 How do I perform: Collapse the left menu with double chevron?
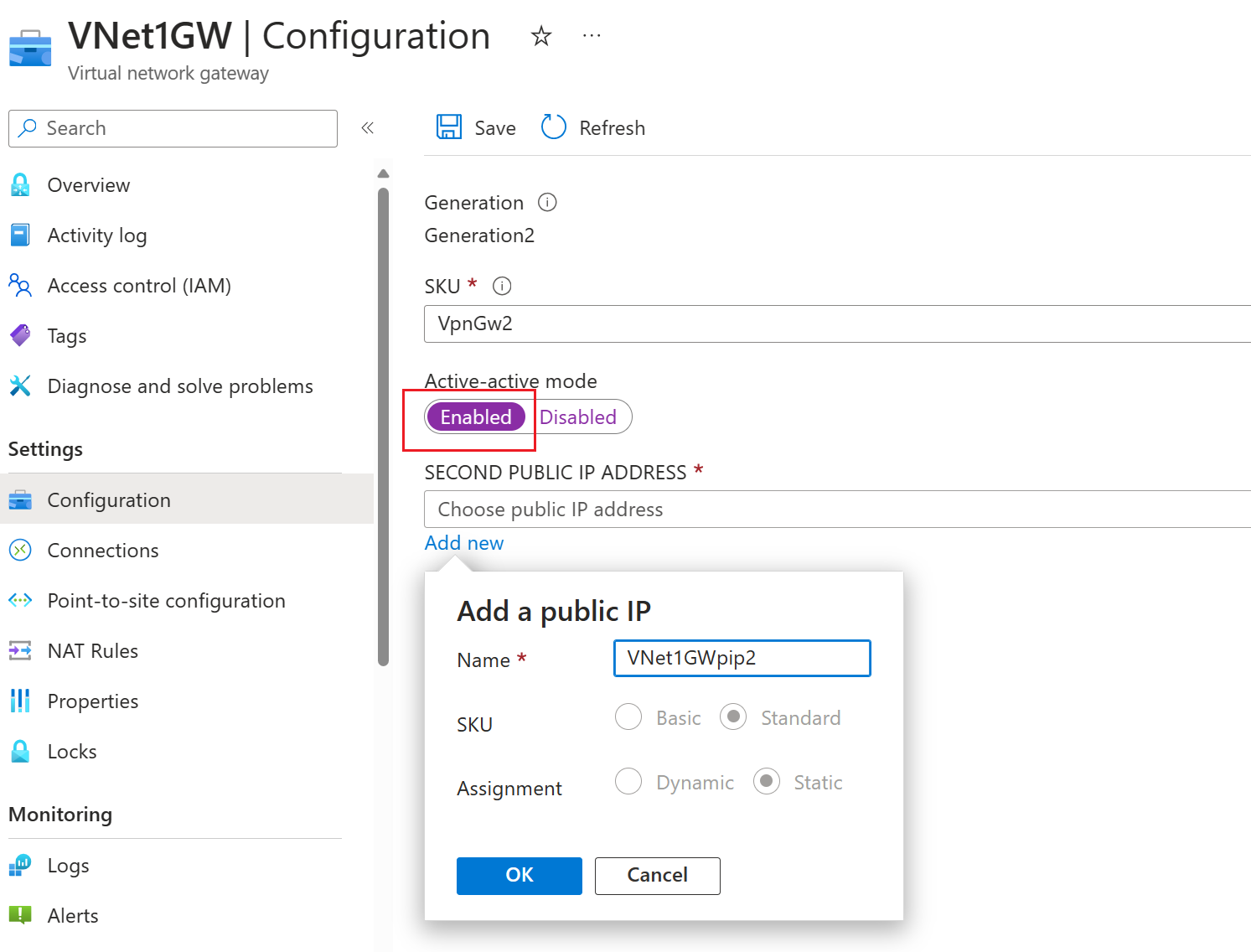point(367,127)
